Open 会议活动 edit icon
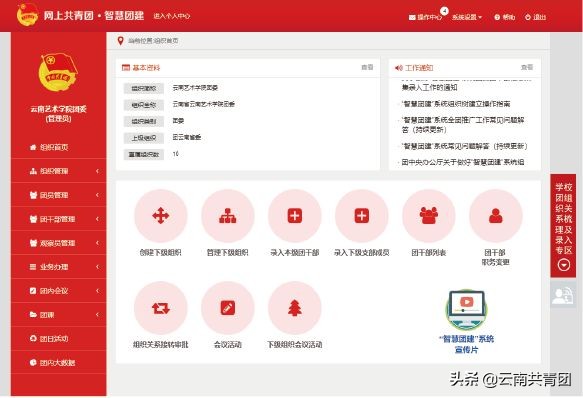The height and width of the screenshot is (398, 583). 228,308
